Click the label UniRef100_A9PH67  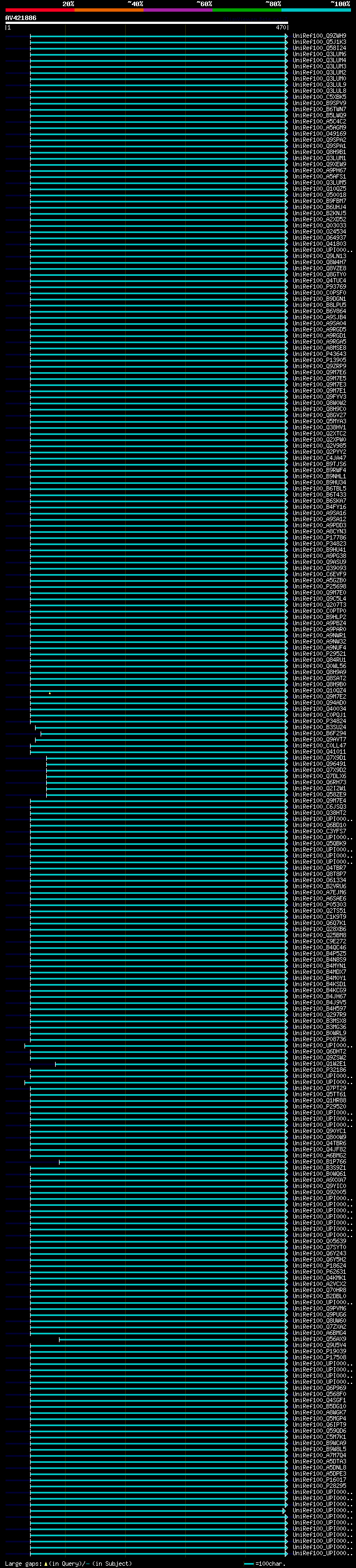click(319, 170)
